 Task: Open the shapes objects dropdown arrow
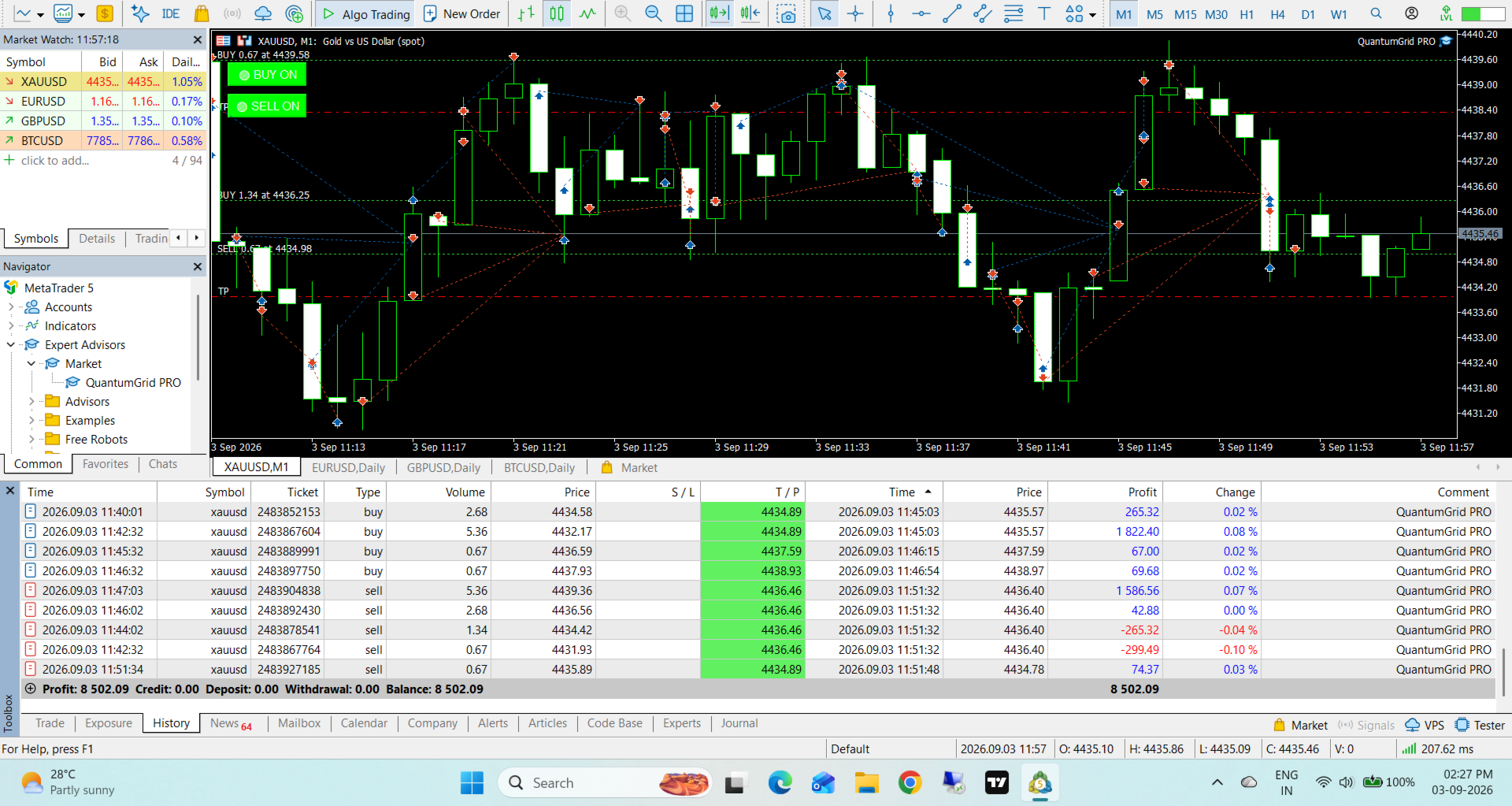(1092, 14)
